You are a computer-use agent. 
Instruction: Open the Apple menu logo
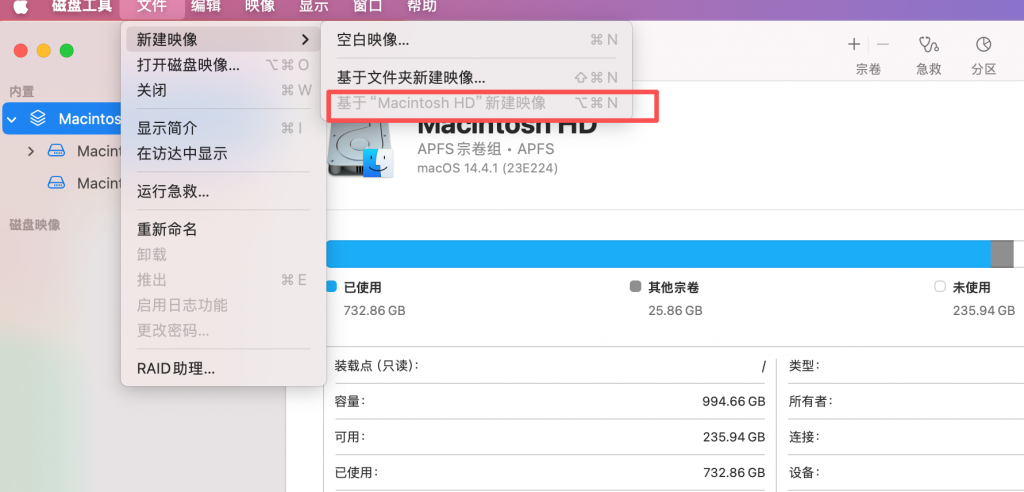(x=20, y=7)
